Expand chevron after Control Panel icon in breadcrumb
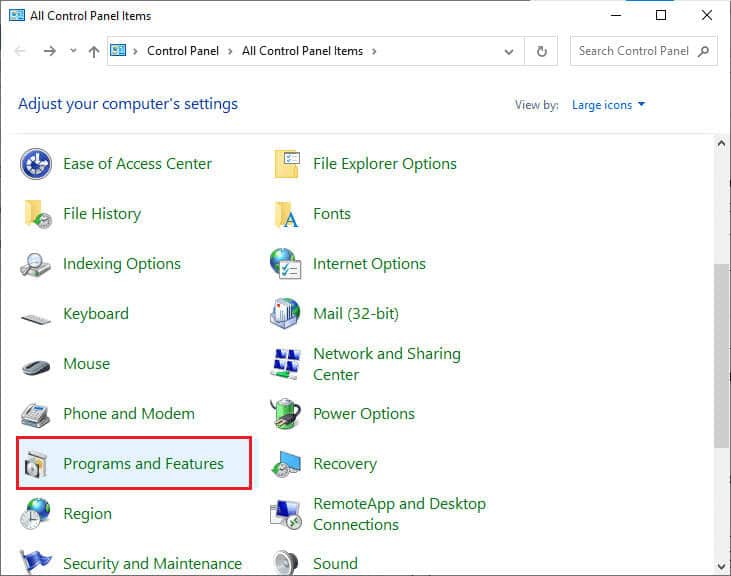Image resolution: width=731 pixels, height=576 pixels. click(x=135, y=51)
